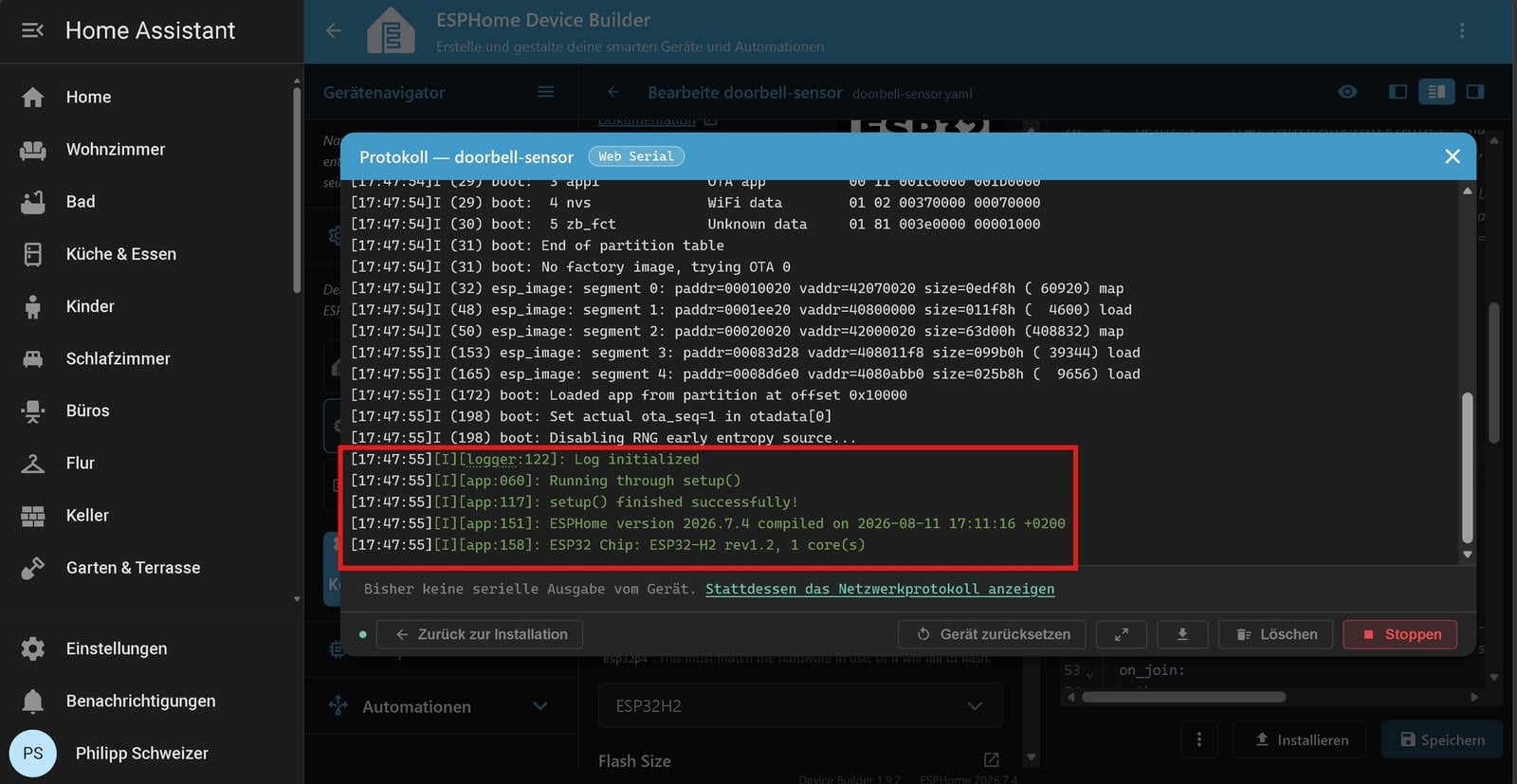Stop the serial log with Stoppen
This screenshot has height=784, width=1517.
point(1400,634)
